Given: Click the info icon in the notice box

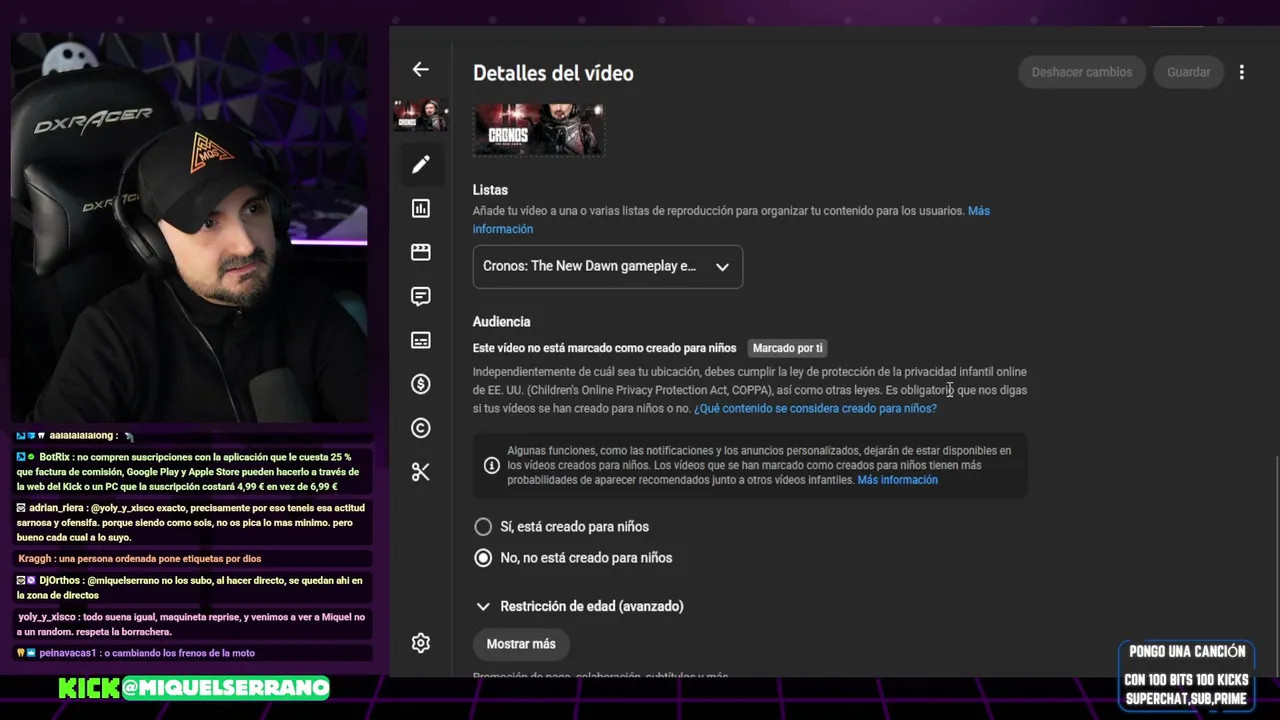Looking at the screenshot, I should pos(491,465).
